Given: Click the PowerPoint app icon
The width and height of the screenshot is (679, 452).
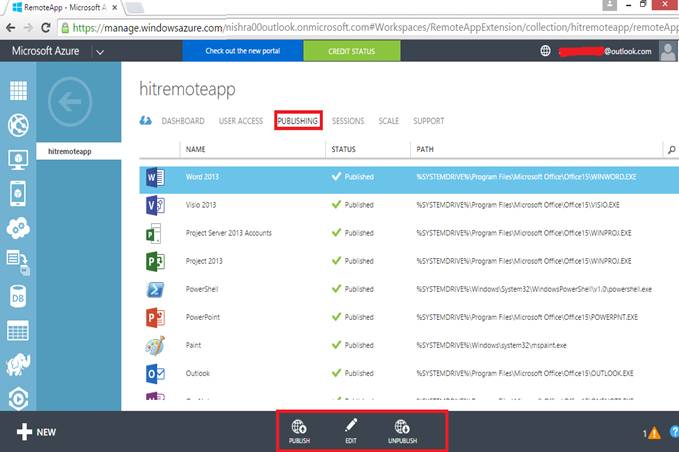Looking at the screenshot, I should click(155, 317).
